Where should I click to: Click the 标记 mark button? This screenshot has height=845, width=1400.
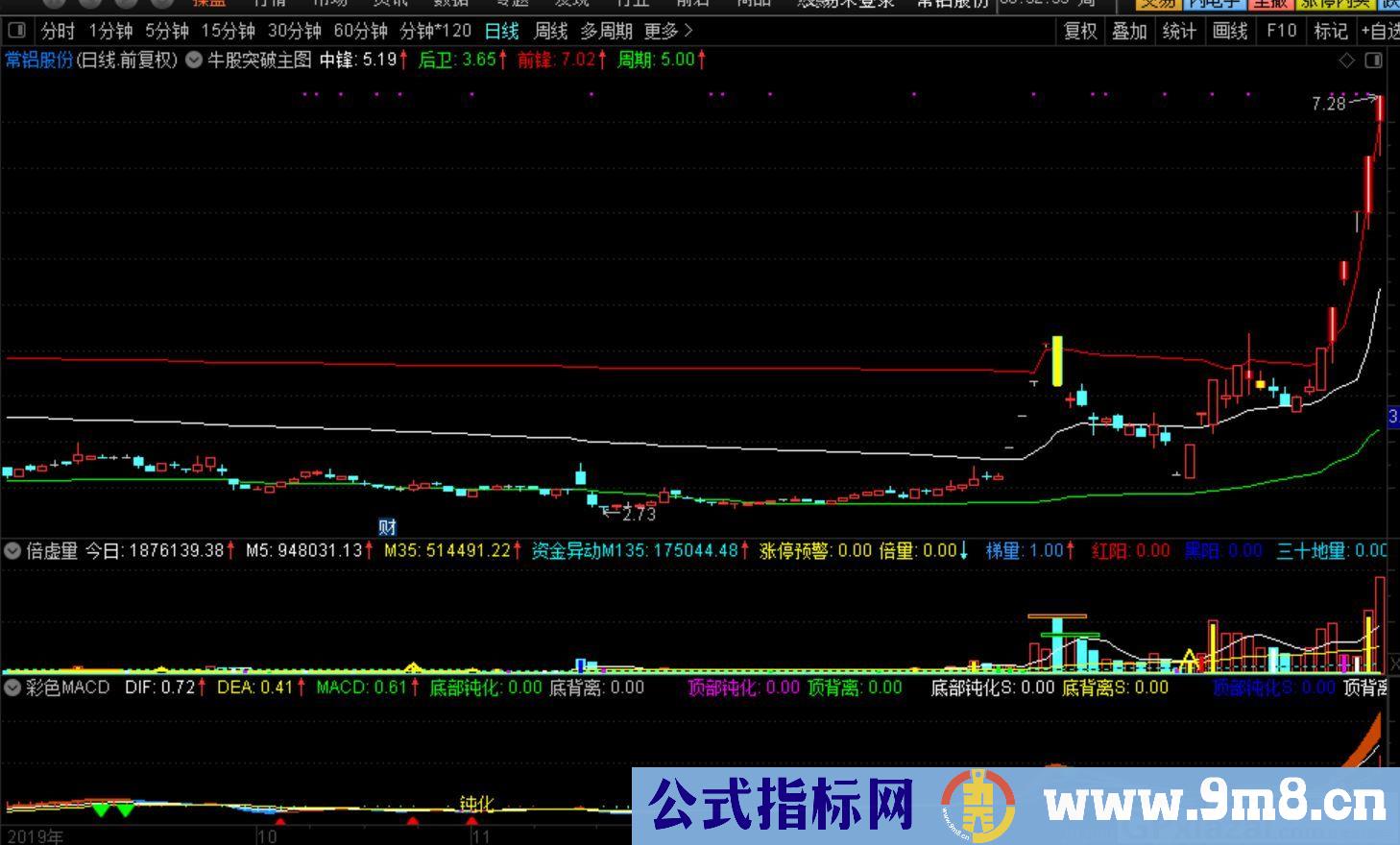tap(1331, 32)
